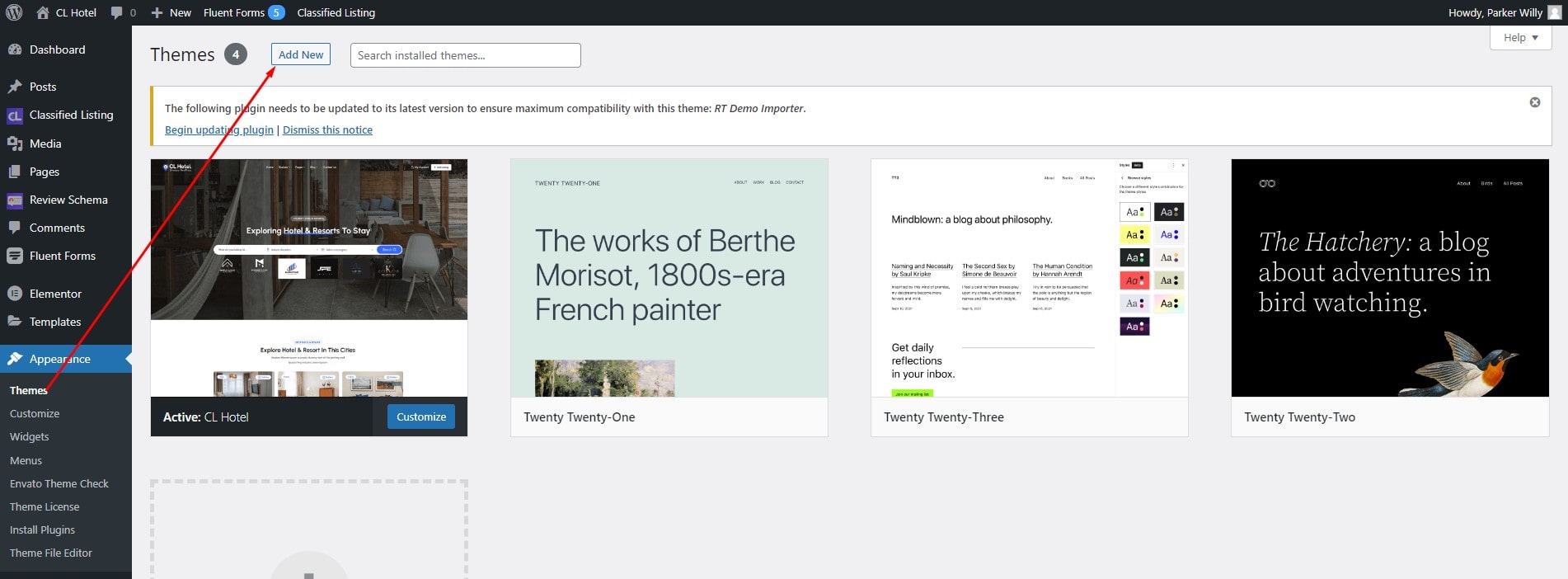Click the Comments speech bubble sidebar icon
1568x579 pixels.
point(15,228)
